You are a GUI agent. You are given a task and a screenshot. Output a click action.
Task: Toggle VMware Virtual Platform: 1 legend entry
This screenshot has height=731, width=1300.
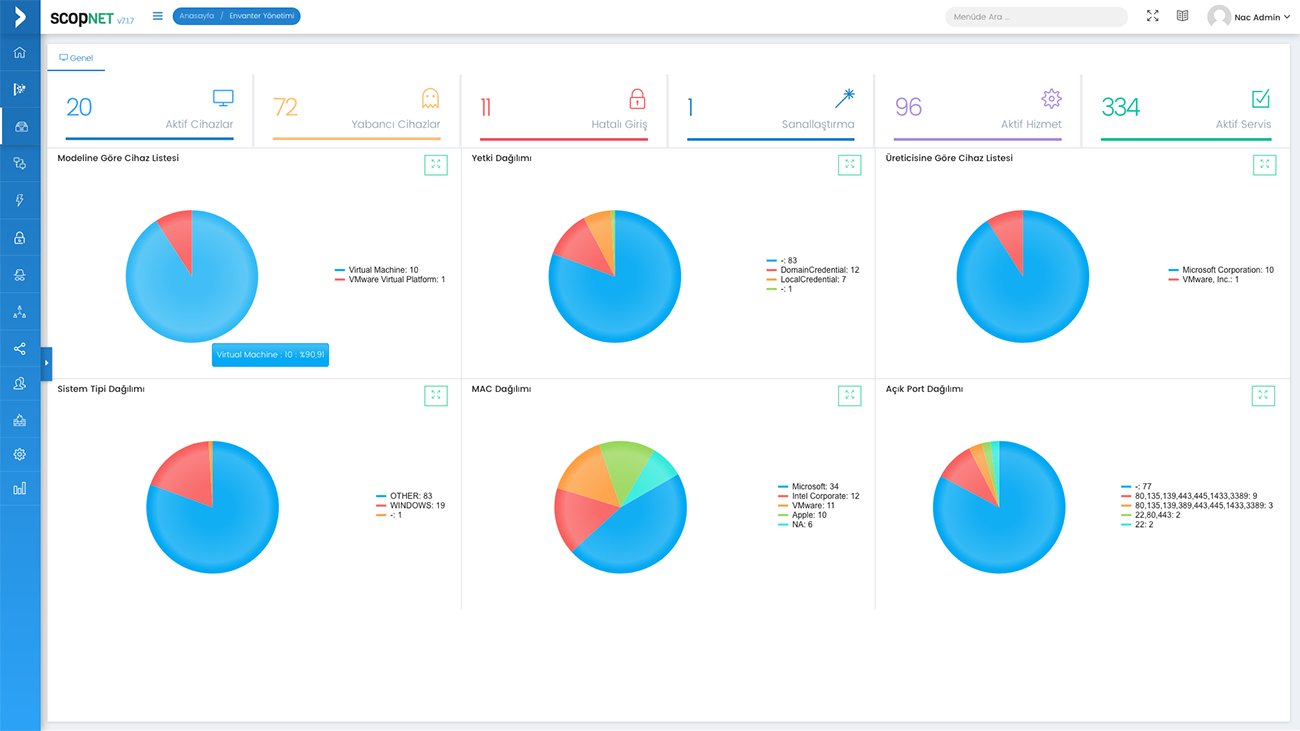(390, 280)
